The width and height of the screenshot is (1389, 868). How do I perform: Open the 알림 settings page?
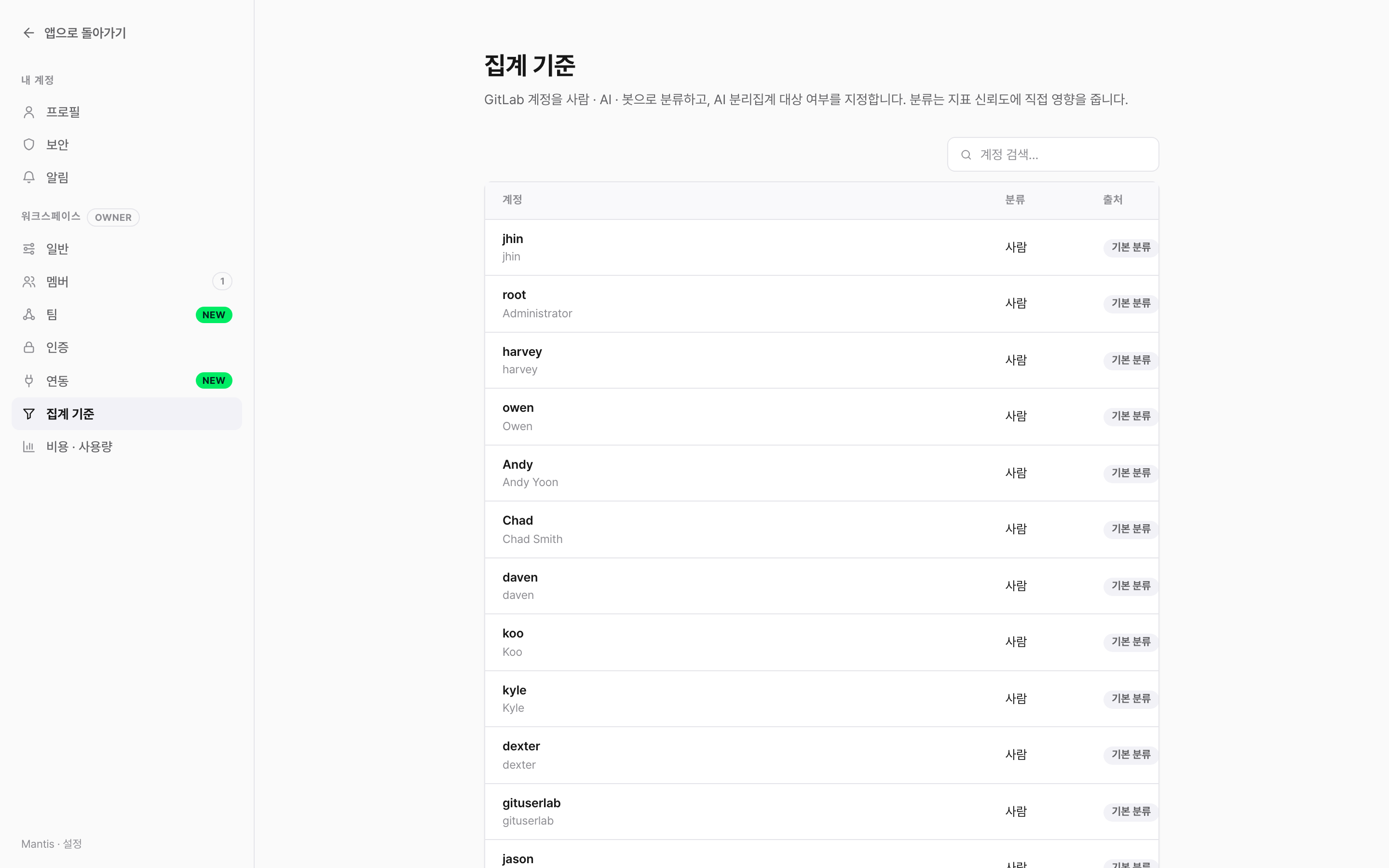pyautogui.click(x=127, y=177)
